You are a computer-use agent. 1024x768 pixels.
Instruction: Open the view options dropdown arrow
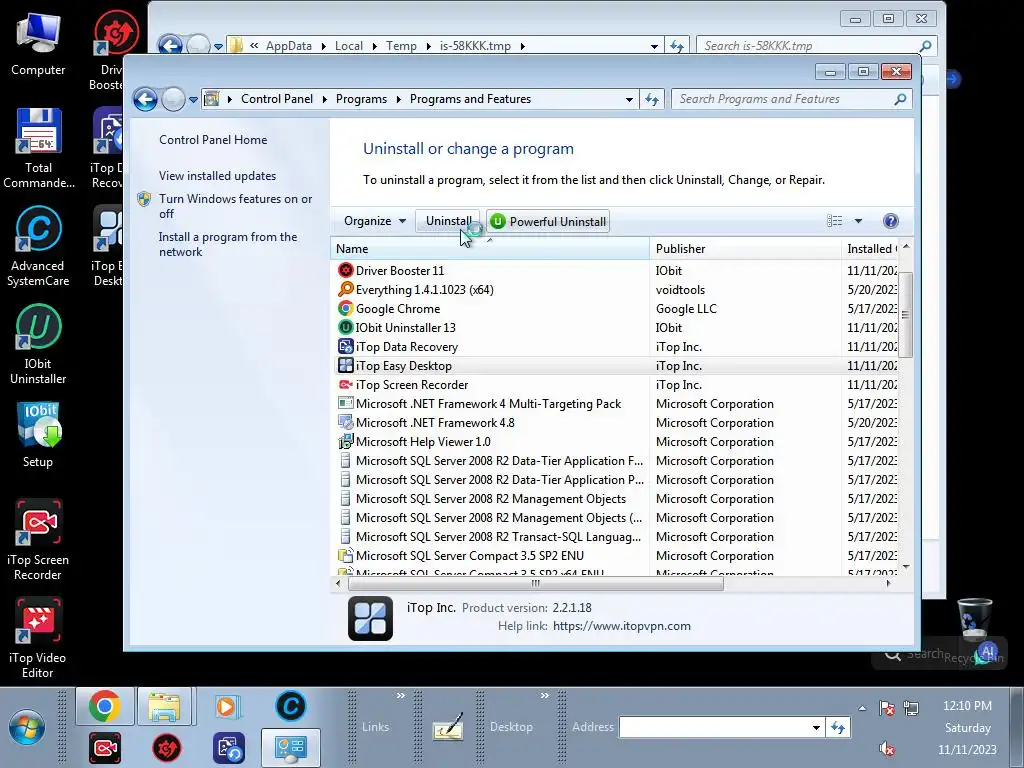tap(858, 221)
